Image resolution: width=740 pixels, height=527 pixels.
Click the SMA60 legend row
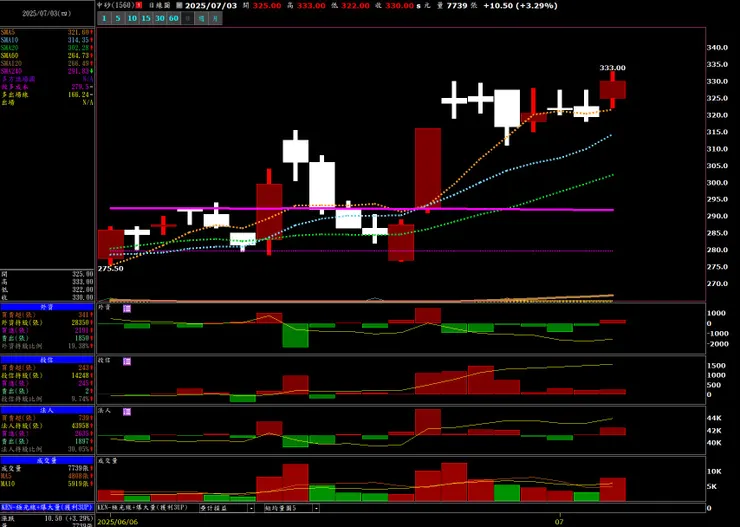(x=47, y=56)
